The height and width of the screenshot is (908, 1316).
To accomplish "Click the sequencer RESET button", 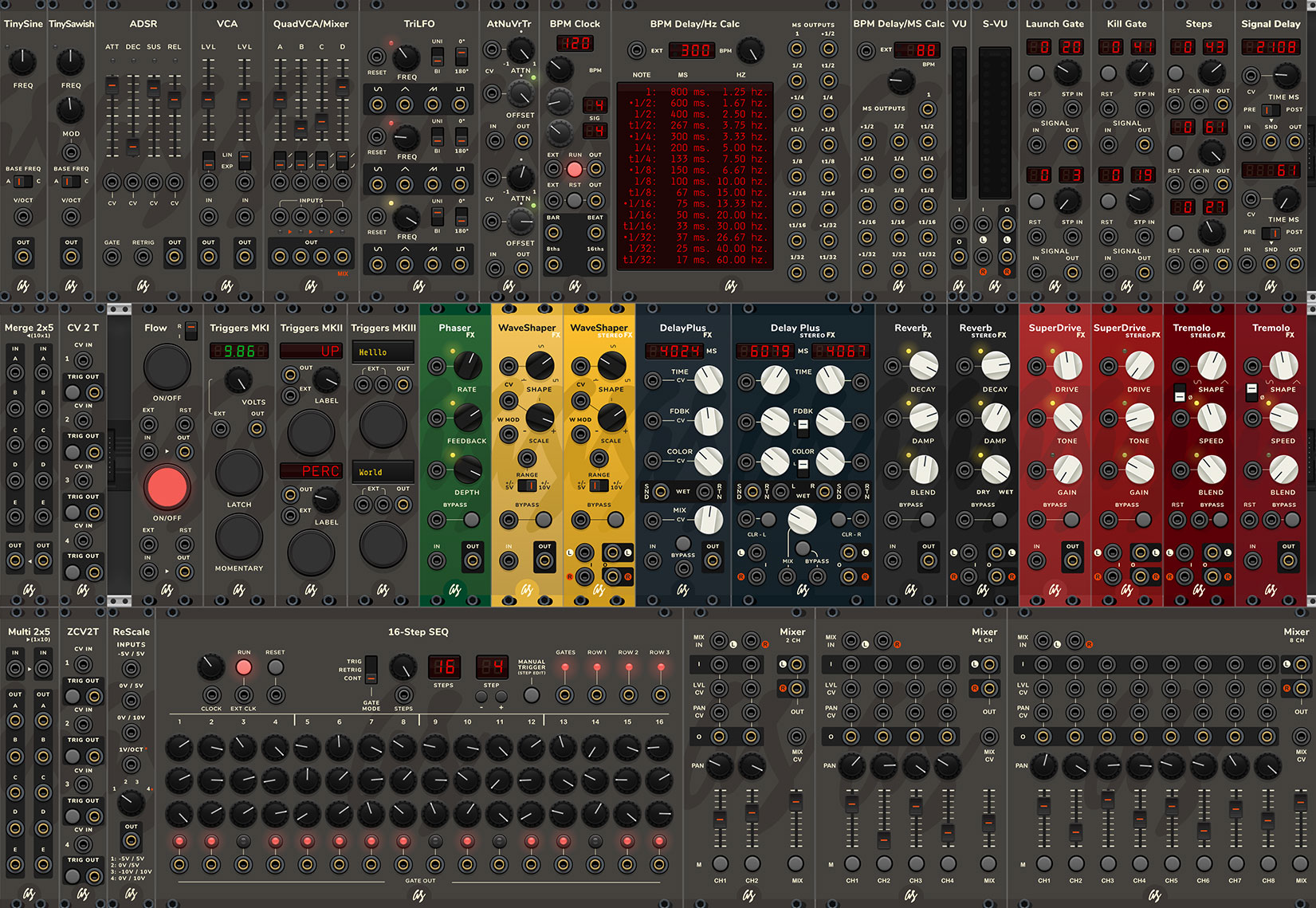I will (x=275, y=667).
